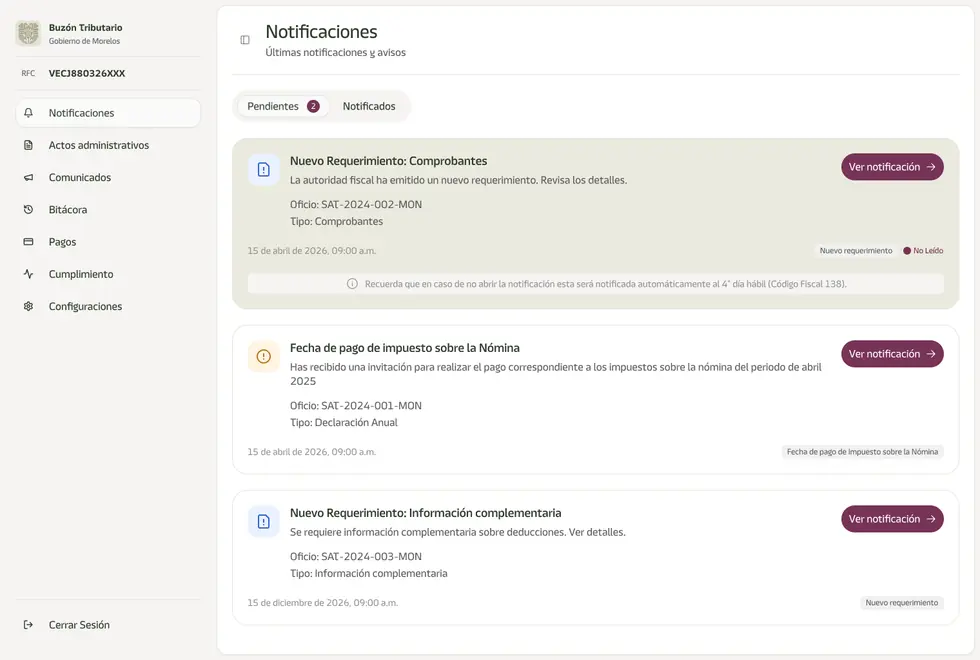Click Ver notificación for Nómina payment

pyautogui.click(x=892, y=354)
